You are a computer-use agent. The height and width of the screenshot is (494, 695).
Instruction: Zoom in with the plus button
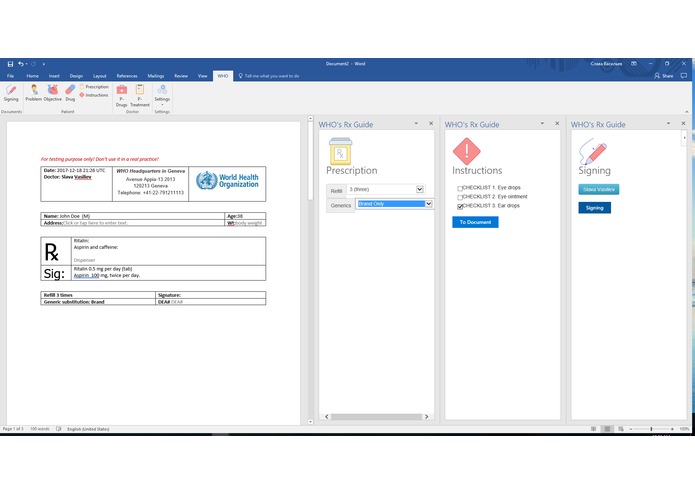[672, 429]
